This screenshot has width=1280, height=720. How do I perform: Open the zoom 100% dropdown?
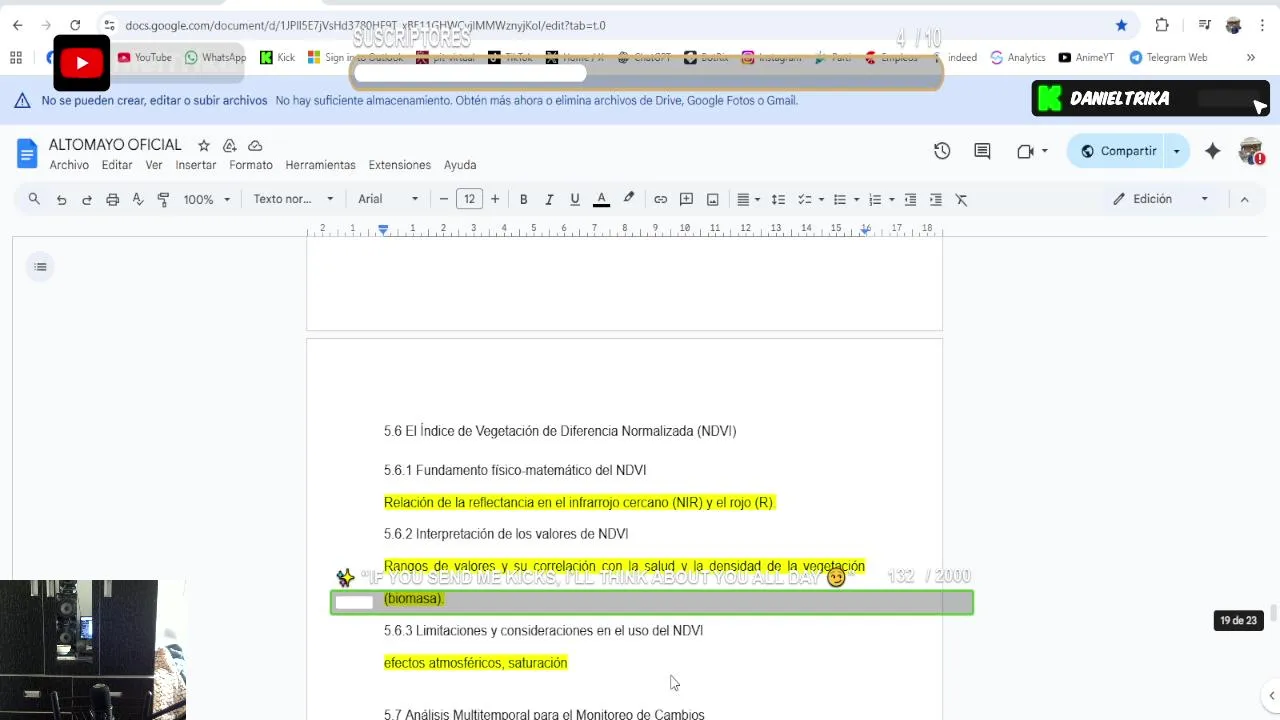207,199
